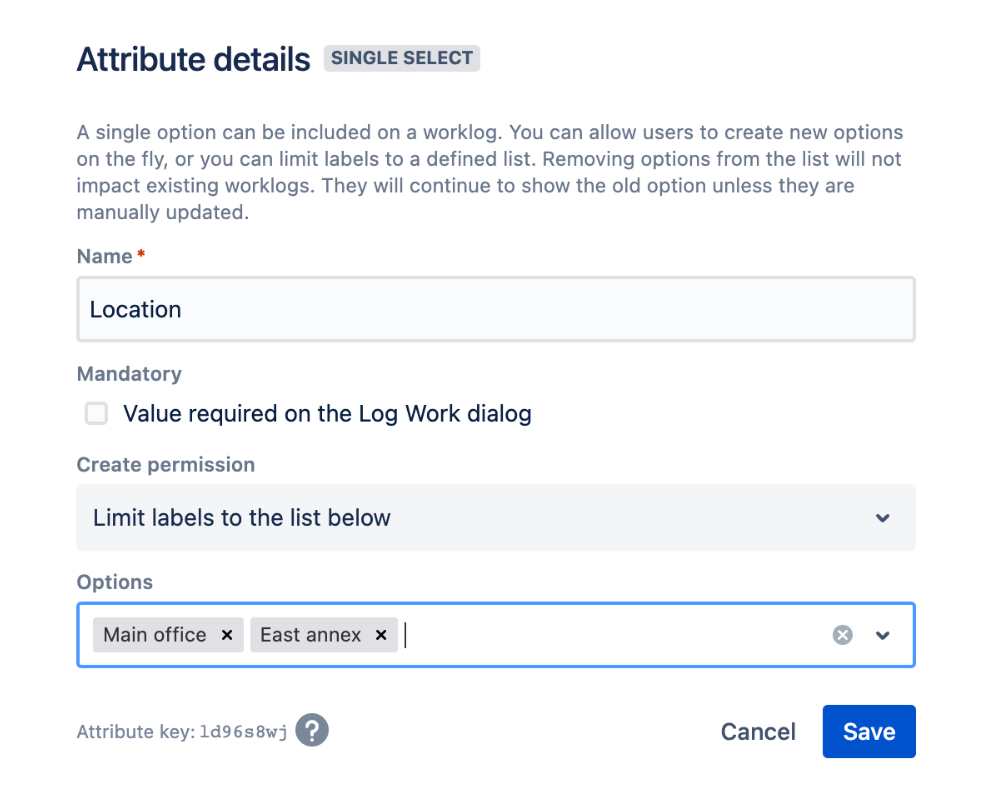The image size is (989, 785).
Task: Click "Value required on the Log Work dialog" label
Action: [x=327, y=414]
